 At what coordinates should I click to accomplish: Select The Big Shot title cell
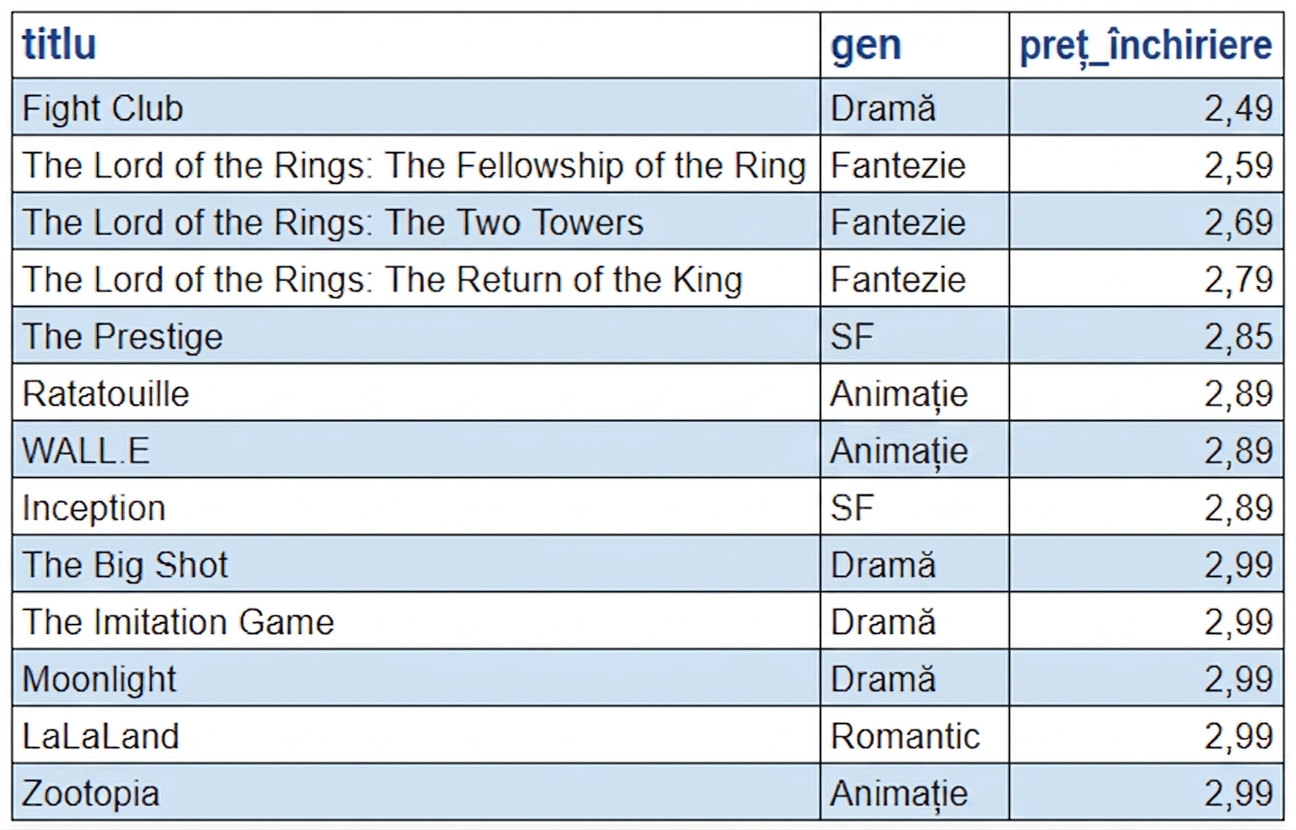pos(416,563)
